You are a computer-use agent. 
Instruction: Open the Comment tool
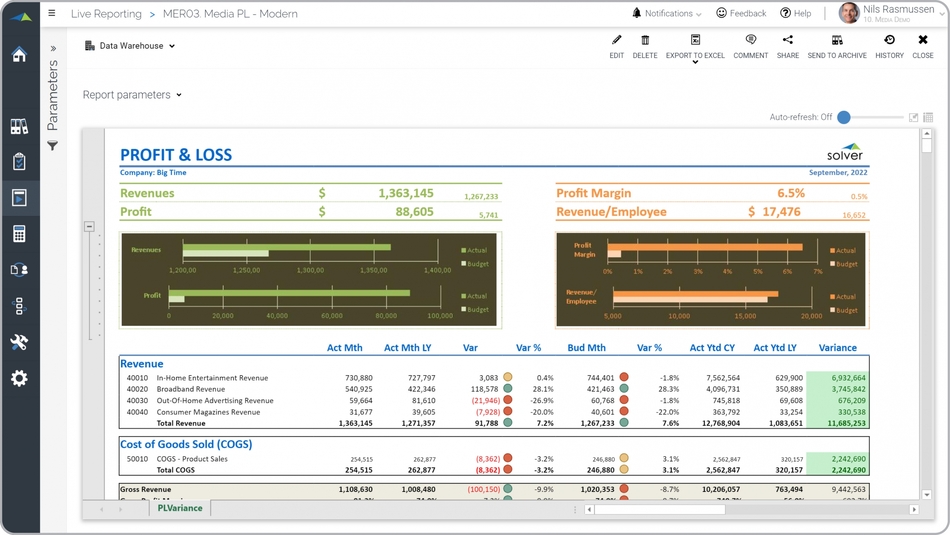tap(750, 41)
